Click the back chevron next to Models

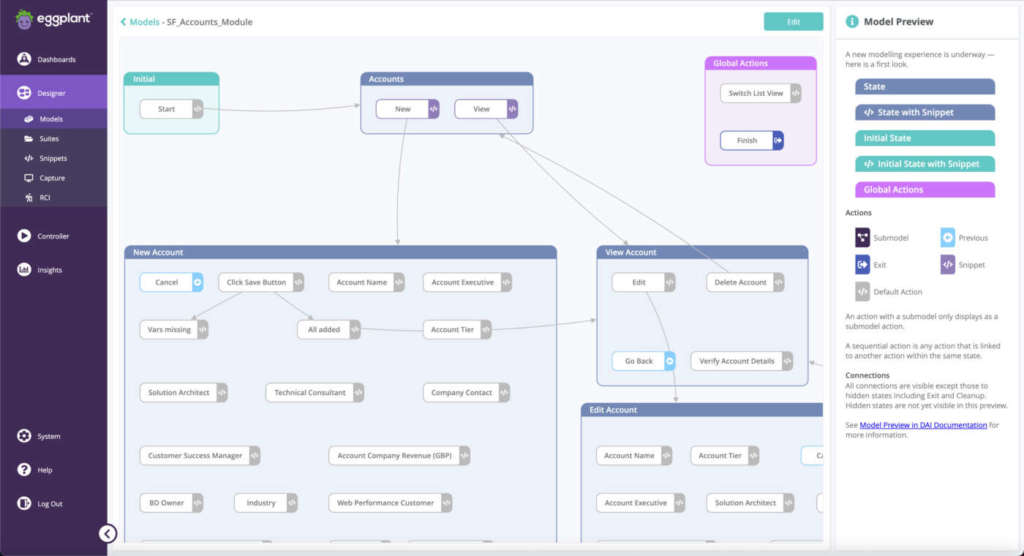[123, 22]
